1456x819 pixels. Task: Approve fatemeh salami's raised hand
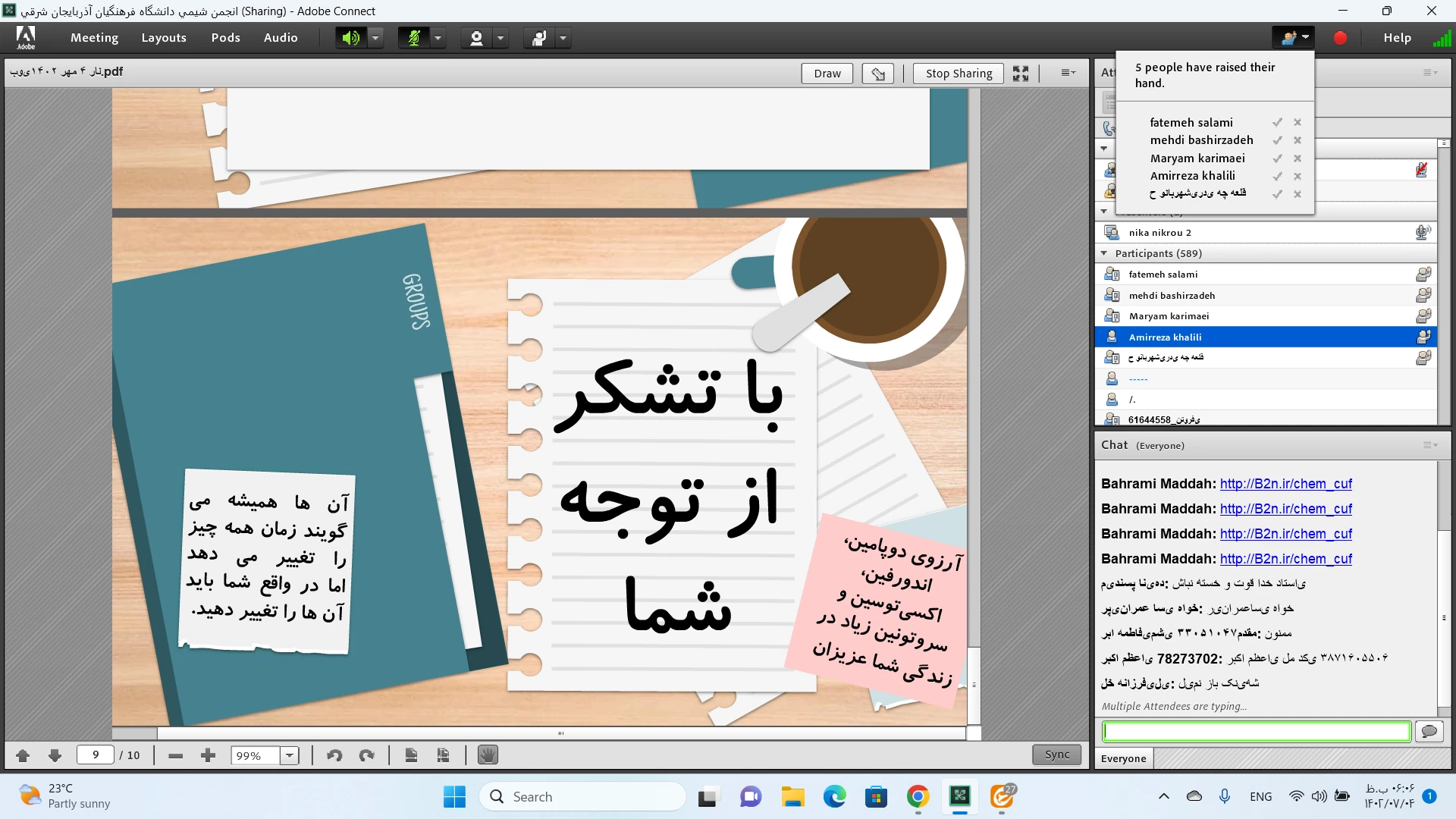(x=1277, y=123)
